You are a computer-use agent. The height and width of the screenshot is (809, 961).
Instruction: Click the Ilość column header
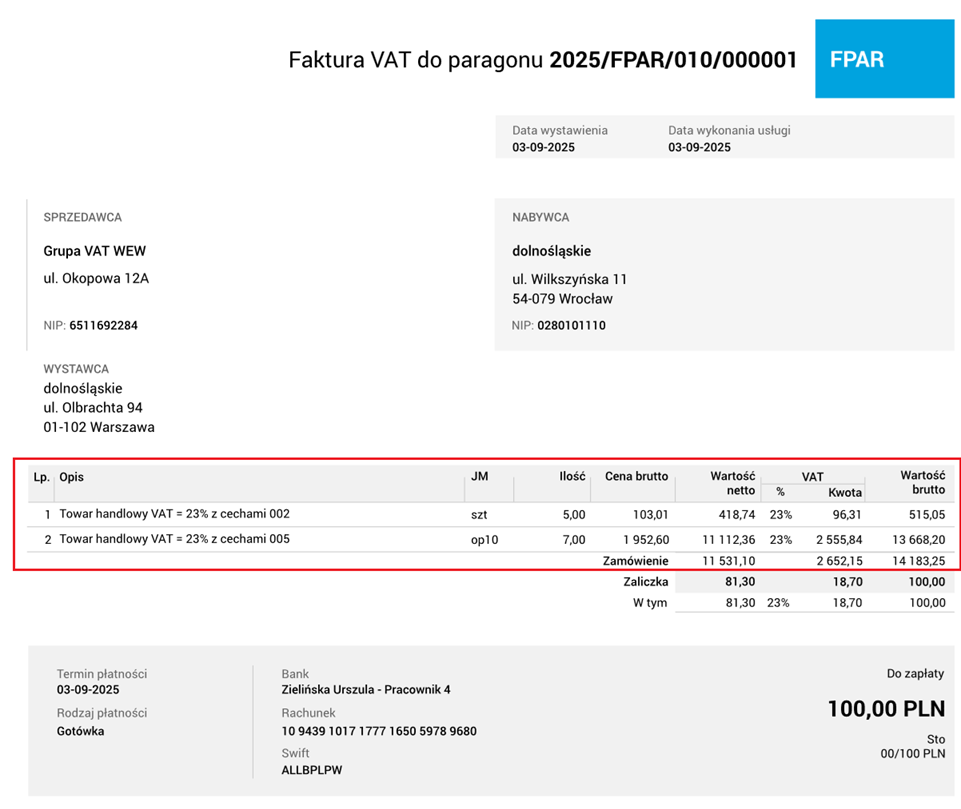click(572, 476)
